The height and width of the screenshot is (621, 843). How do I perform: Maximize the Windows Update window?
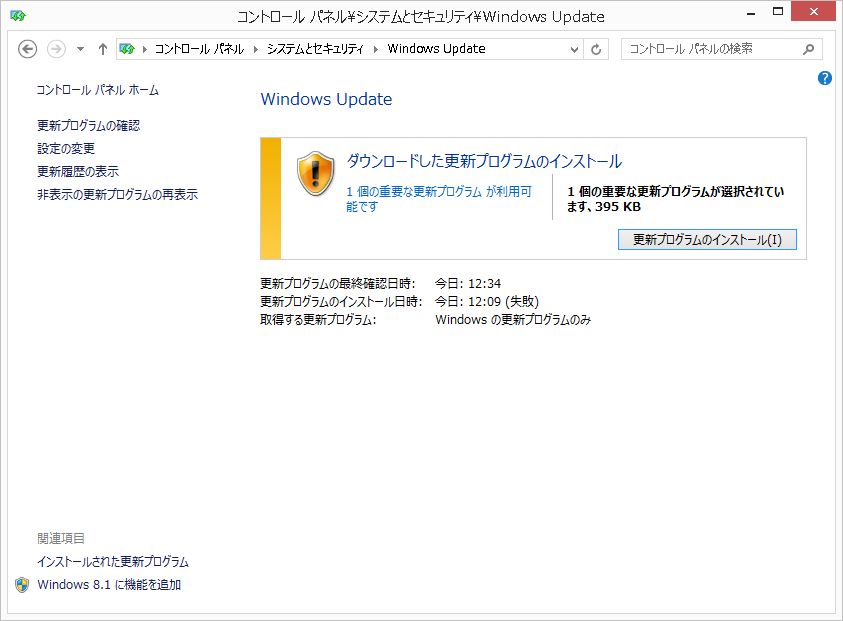(777, 12)
